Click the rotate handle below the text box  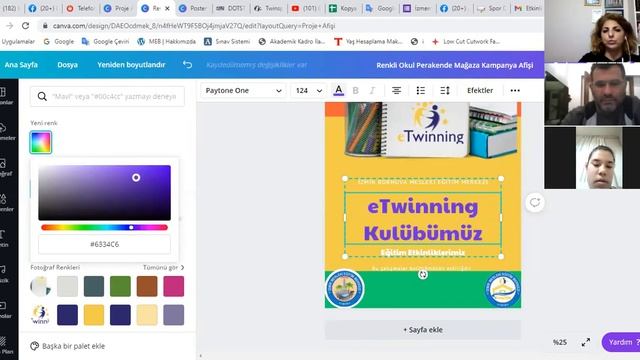pos(423,275)
